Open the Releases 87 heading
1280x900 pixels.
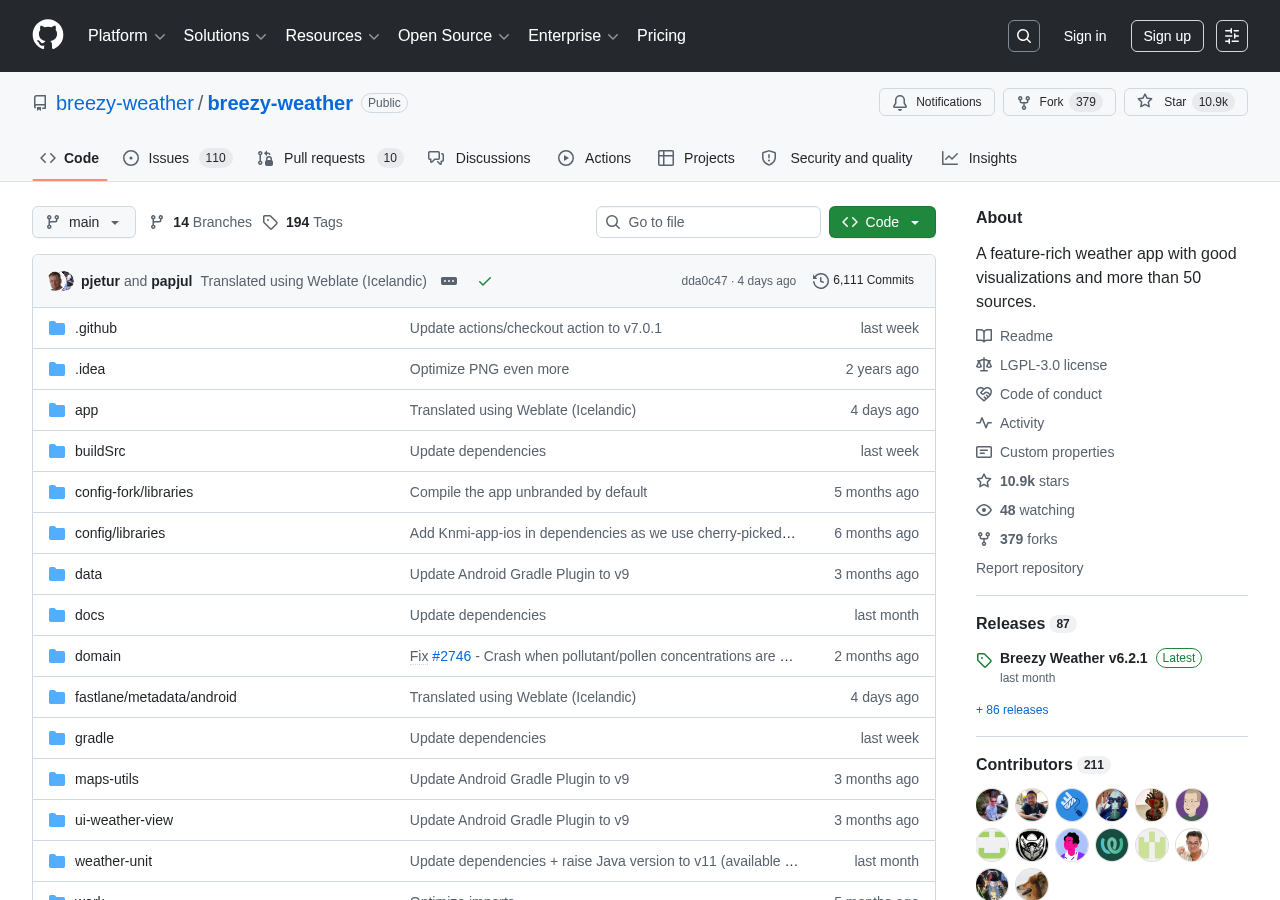(1025, 623)
